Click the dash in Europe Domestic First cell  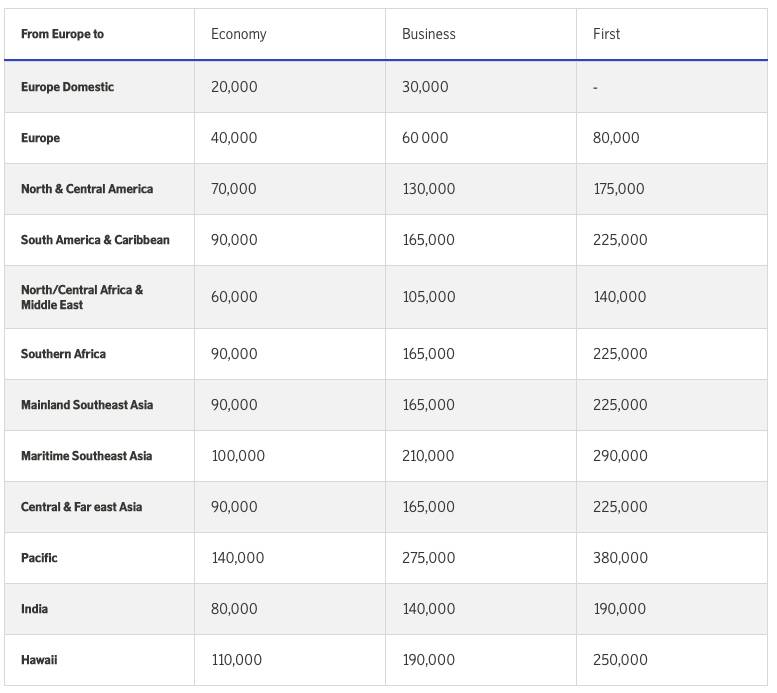click(x=595, y=87)
